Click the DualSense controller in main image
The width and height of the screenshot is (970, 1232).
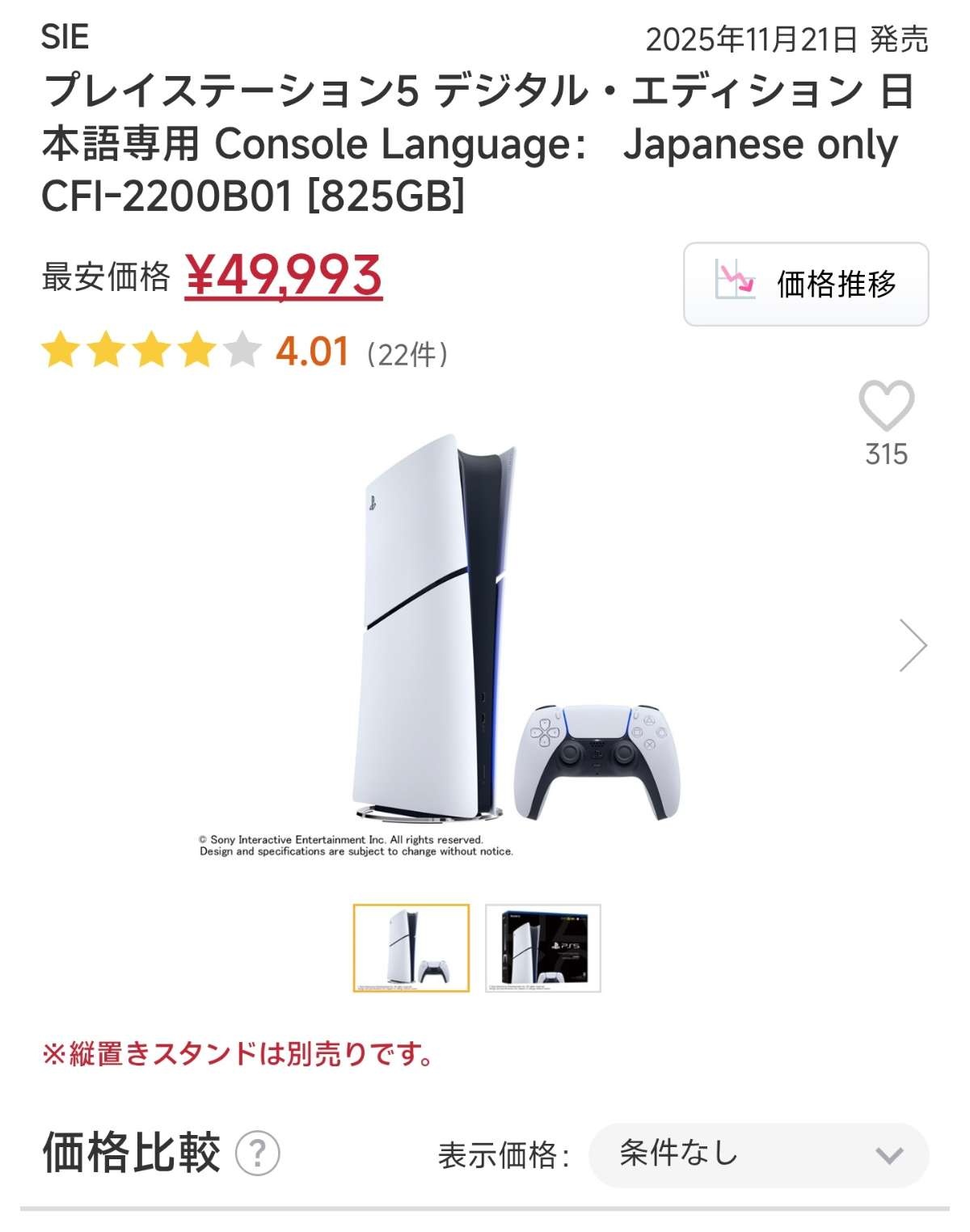[x=597, y=761]
